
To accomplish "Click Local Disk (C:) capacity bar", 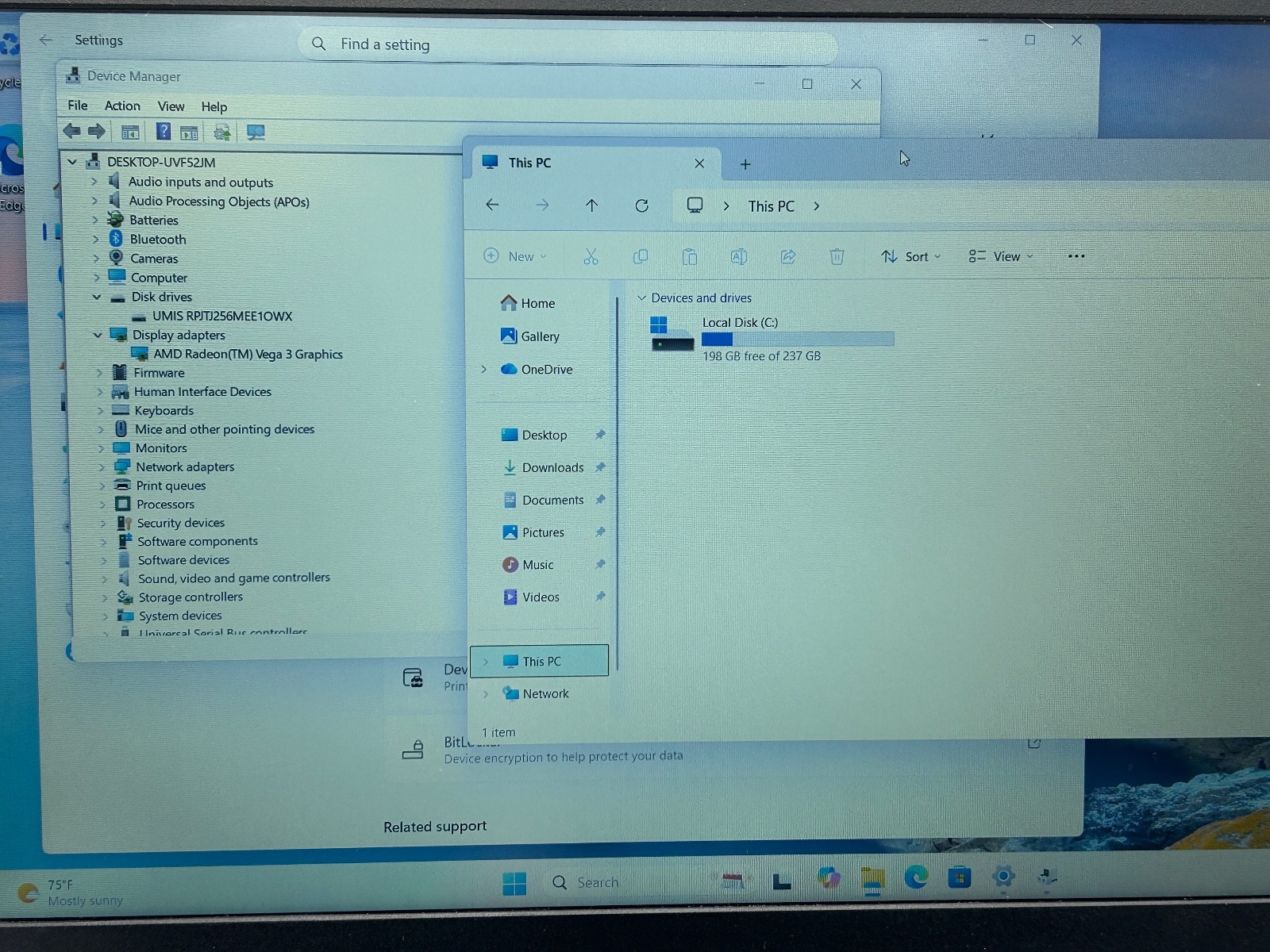I will tap(798, 339).
